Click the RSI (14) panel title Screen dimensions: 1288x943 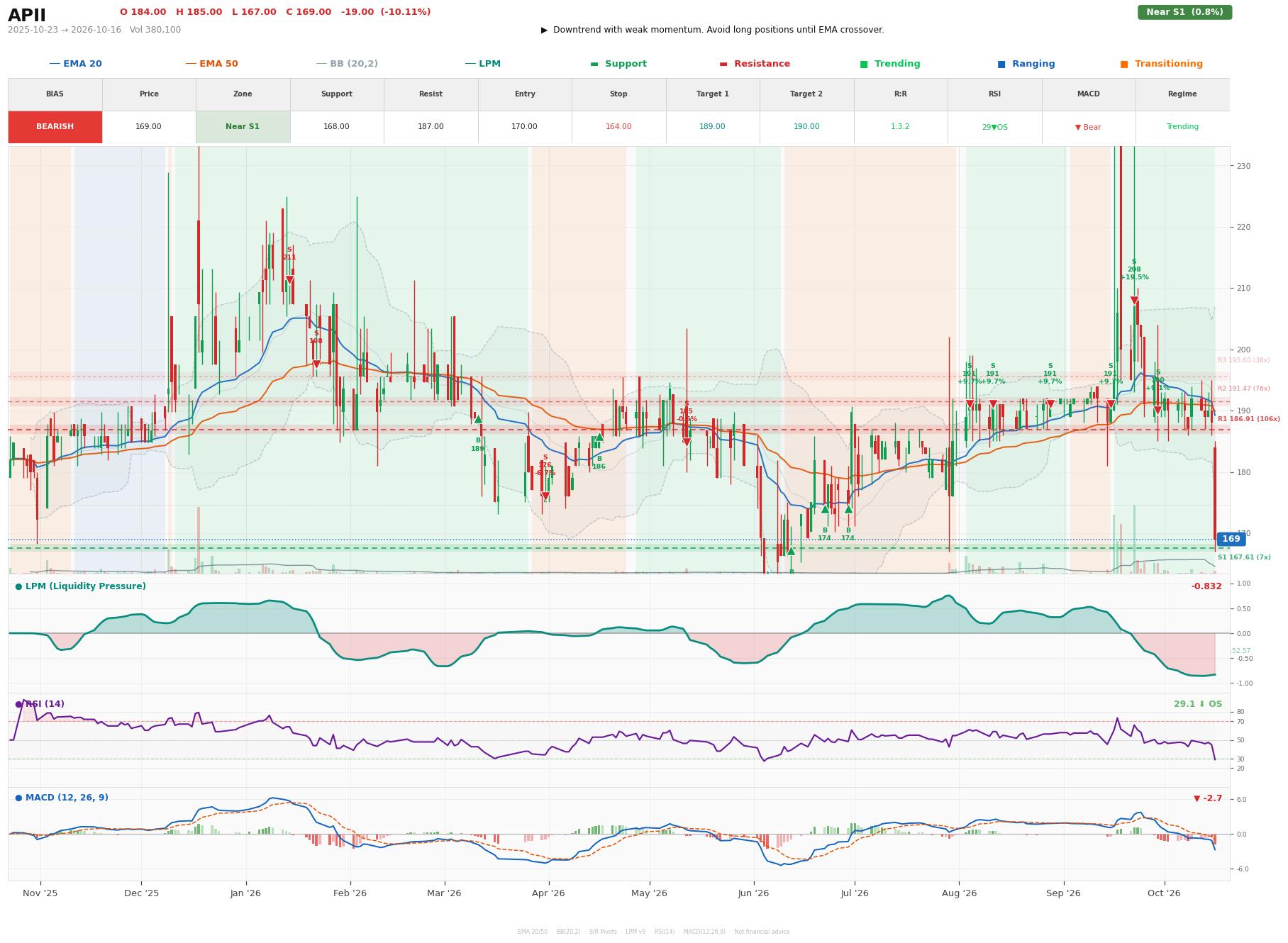click(x=40, y=704)
